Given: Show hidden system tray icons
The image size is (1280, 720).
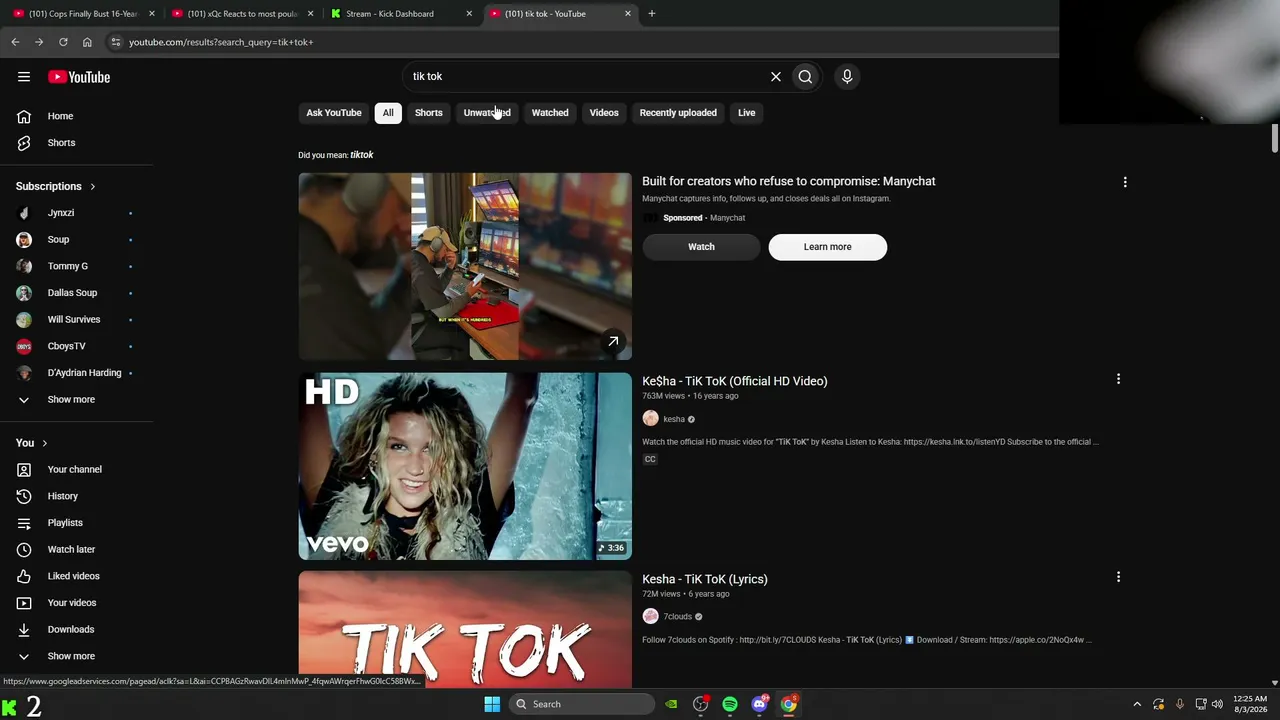Looking at the screenshot, I should coord(1137,704).
